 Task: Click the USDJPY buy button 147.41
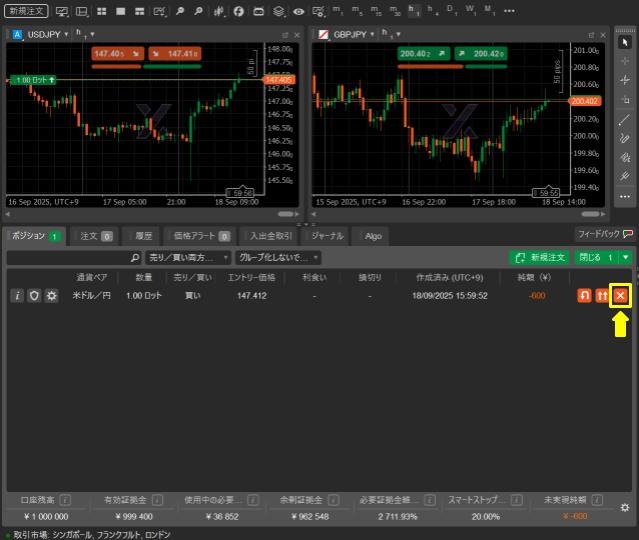click(174, 53)
